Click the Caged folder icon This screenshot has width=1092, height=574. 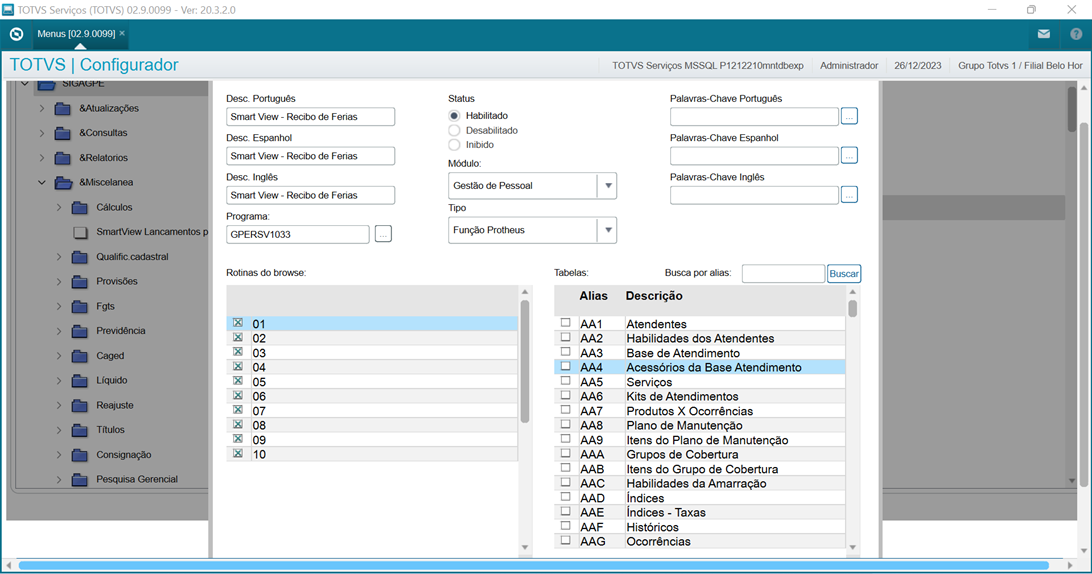pos(80,356)
